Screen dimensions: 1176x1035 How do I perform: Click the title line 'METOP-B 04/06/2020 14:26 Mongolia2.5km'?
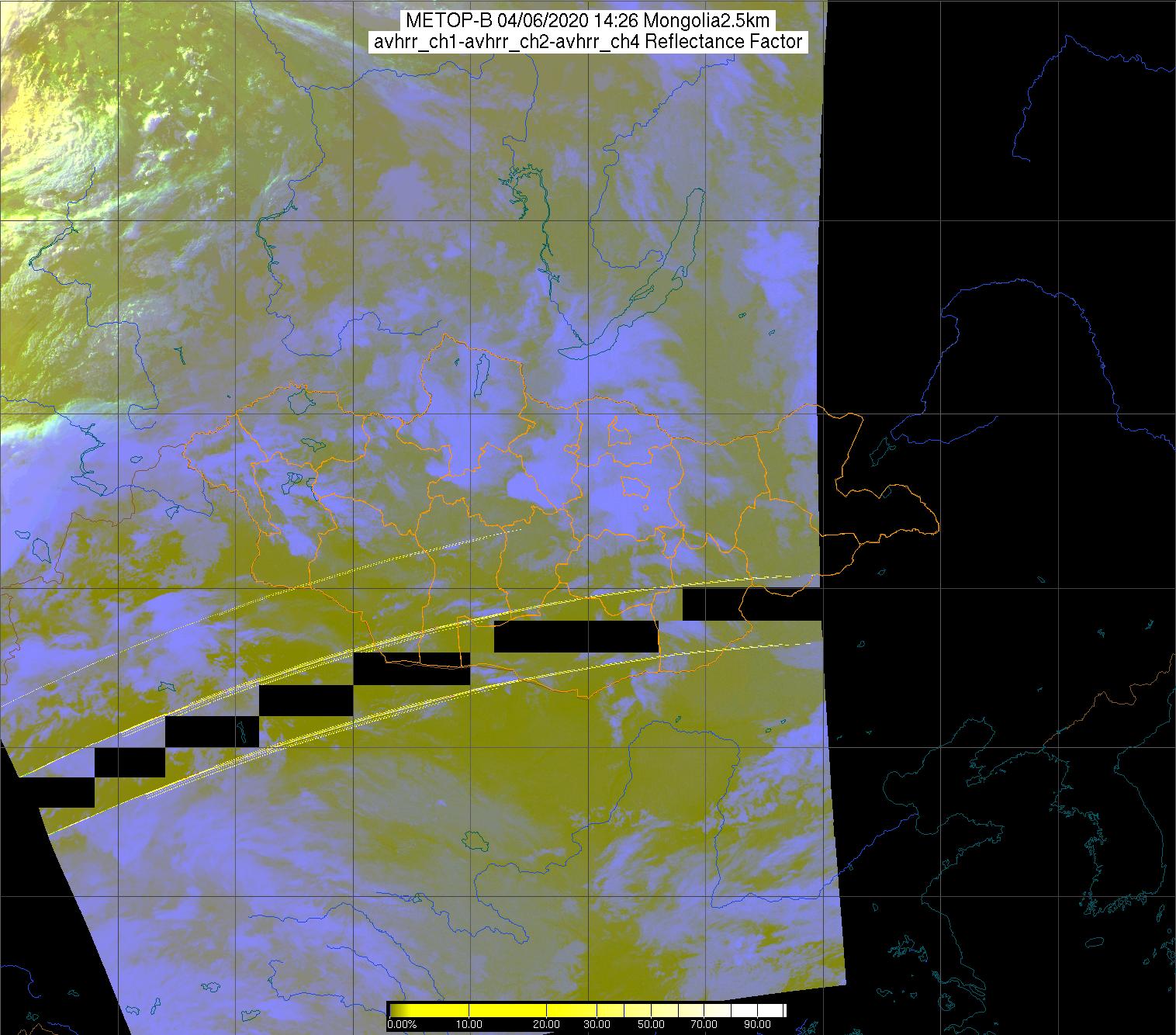(587, 21)
